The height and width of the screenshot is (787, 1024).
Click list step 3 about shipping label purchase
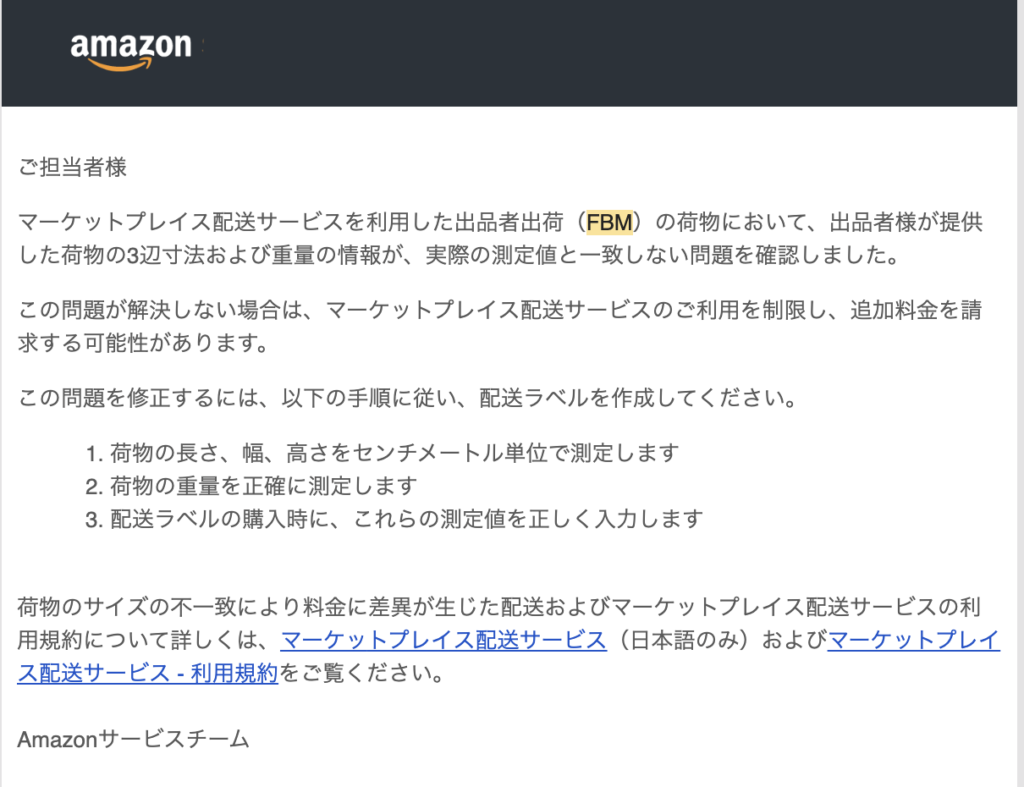(x=394, y=519)
